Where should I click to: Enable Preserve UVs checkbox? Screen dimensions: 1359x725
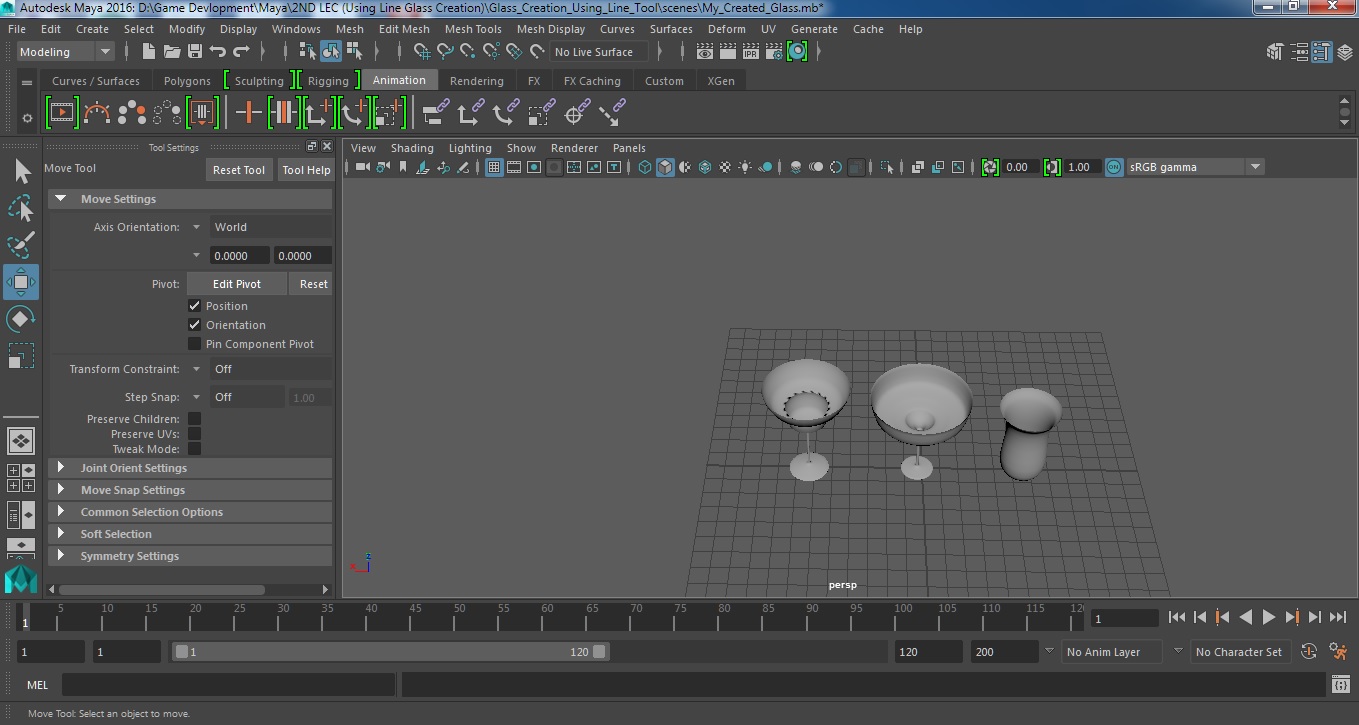coord(195,434)
